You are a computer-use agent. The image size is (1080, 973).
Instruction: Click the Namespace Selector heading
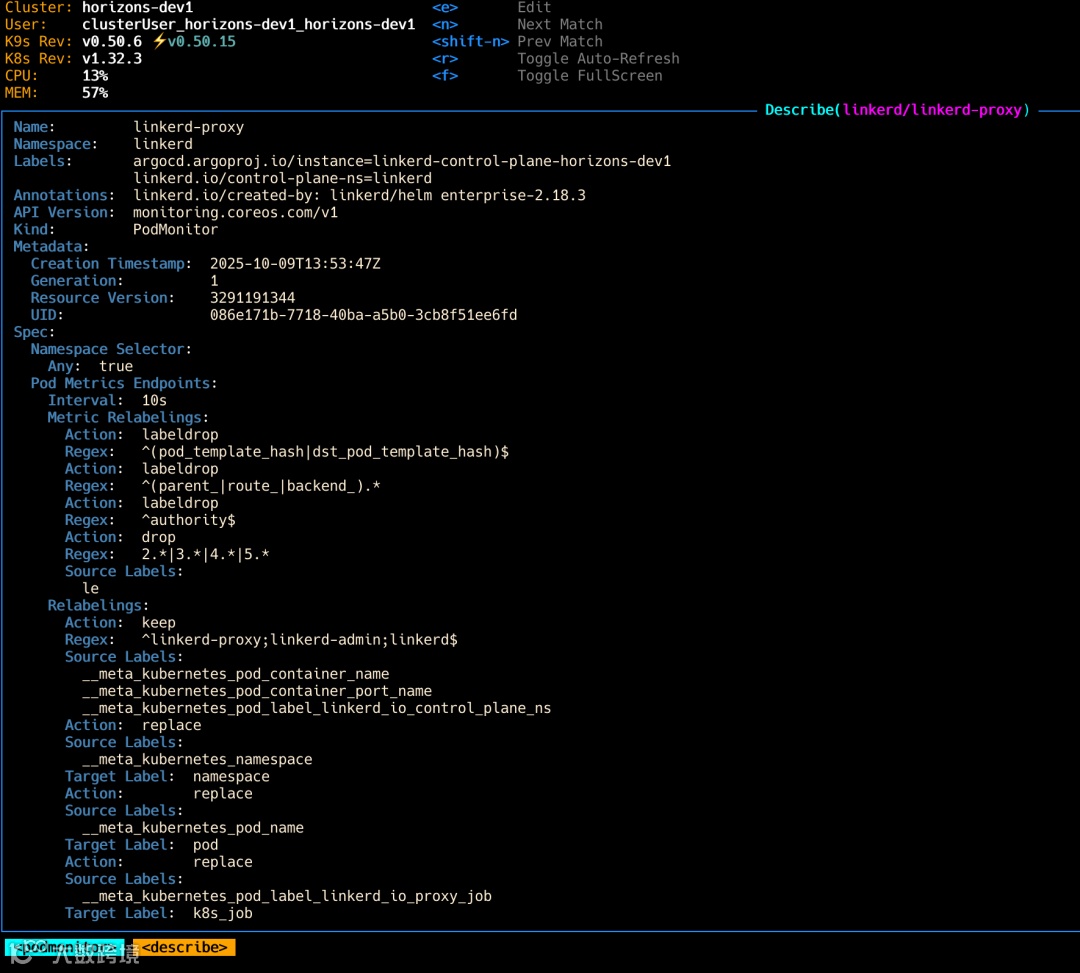(111, 349)
